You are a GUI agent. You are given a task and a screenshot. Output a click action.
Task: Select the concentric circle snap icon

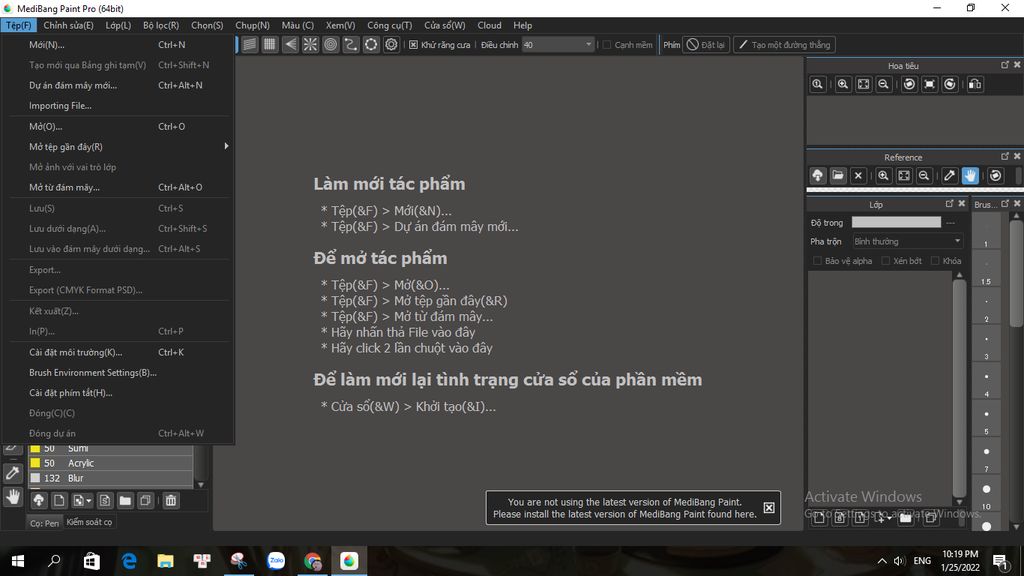point(330,44)
